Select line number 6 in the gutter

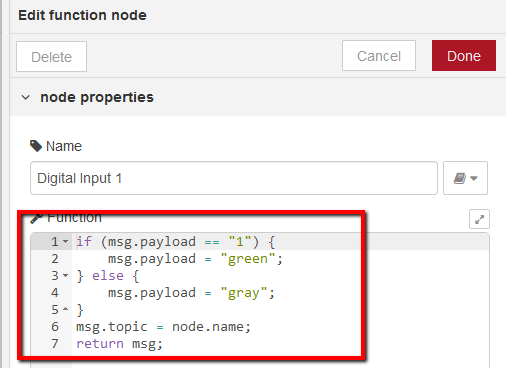click(55, 327)
